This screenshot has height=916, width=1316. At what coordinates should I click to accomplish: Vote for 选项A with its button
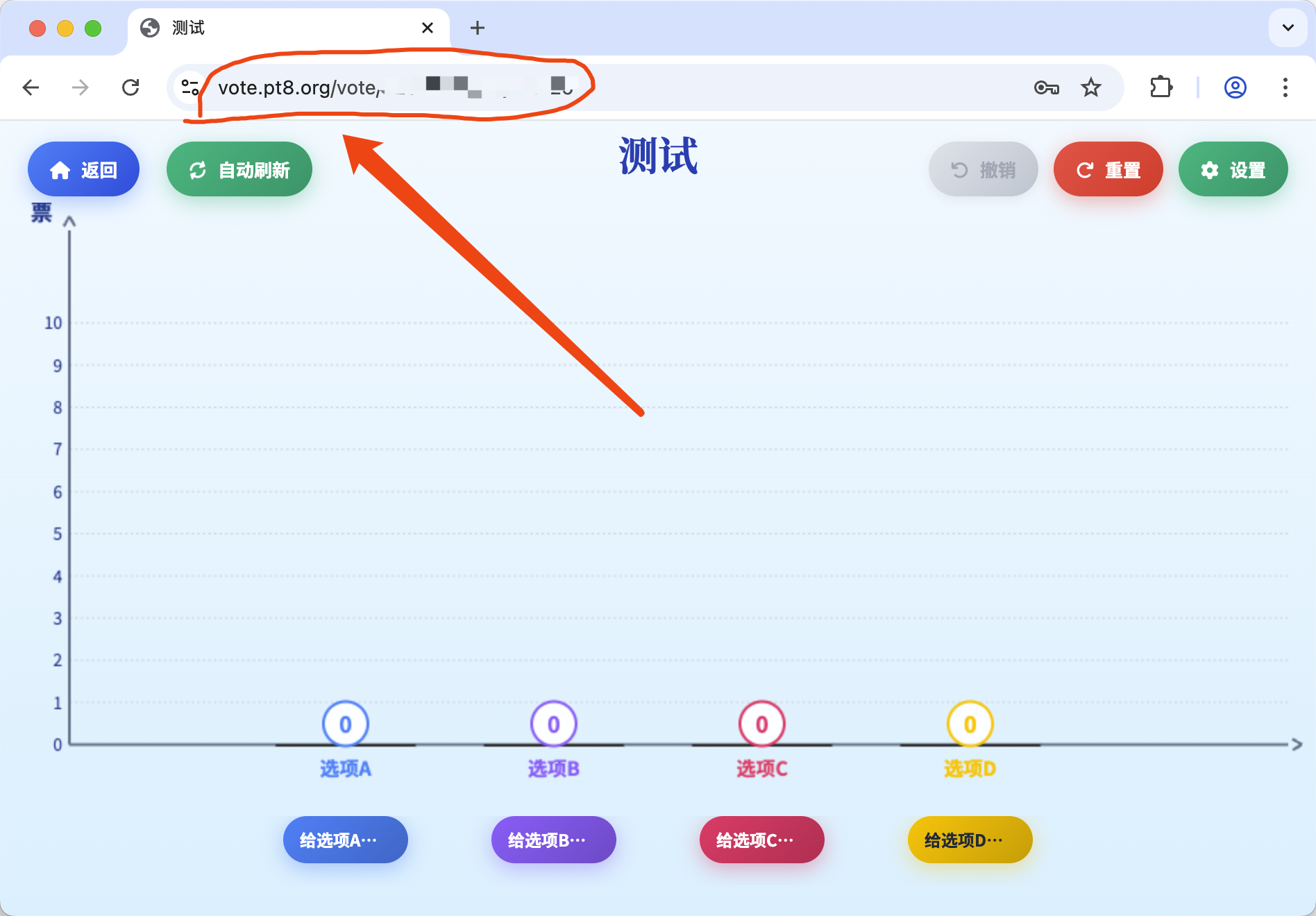pyautogui.click(x=345, y=840)
